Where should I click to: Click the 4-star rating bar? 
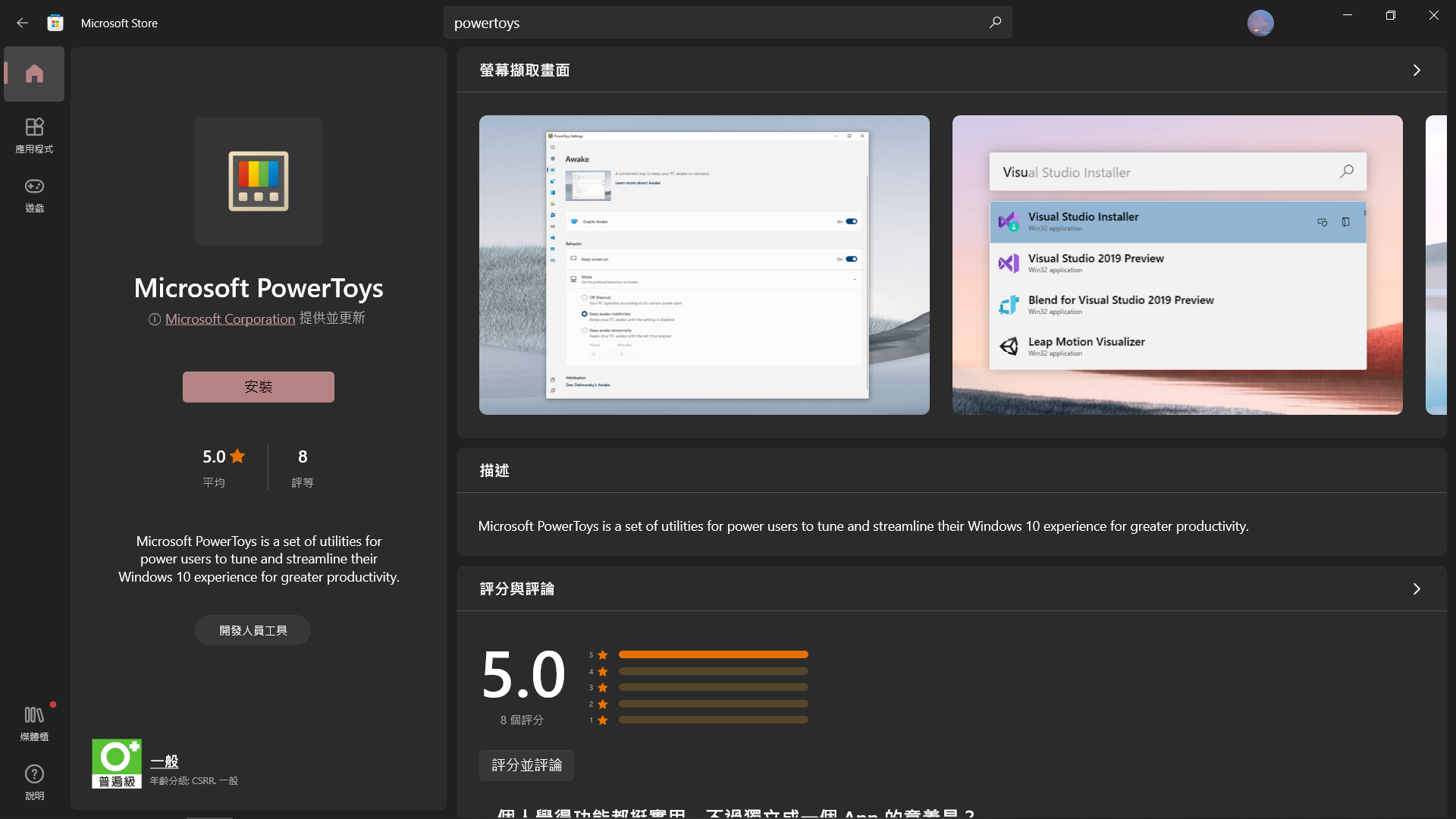coord(714,671)
